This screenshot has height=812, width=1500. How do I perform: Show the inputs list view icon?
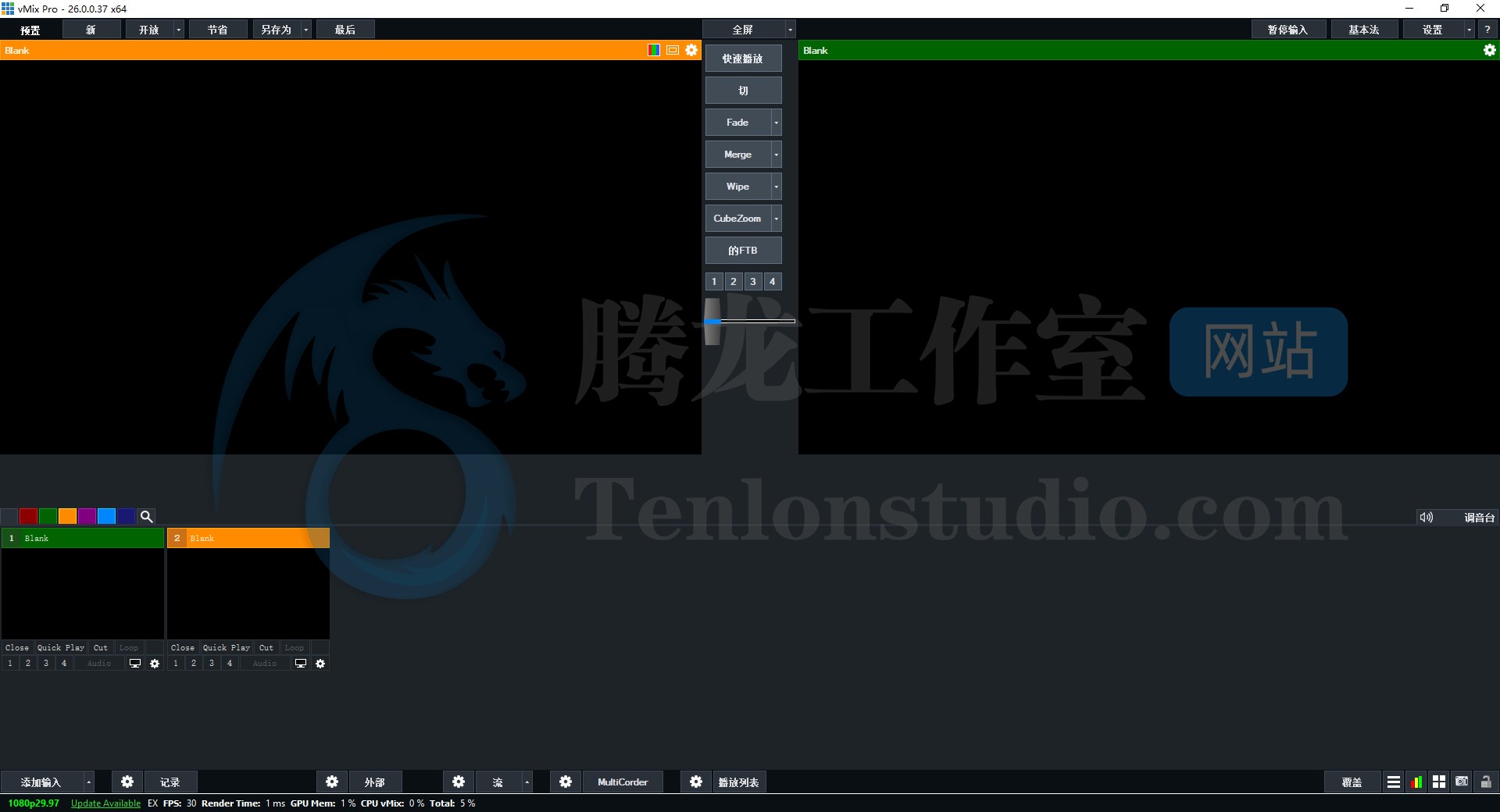(x=1394, y=782)
